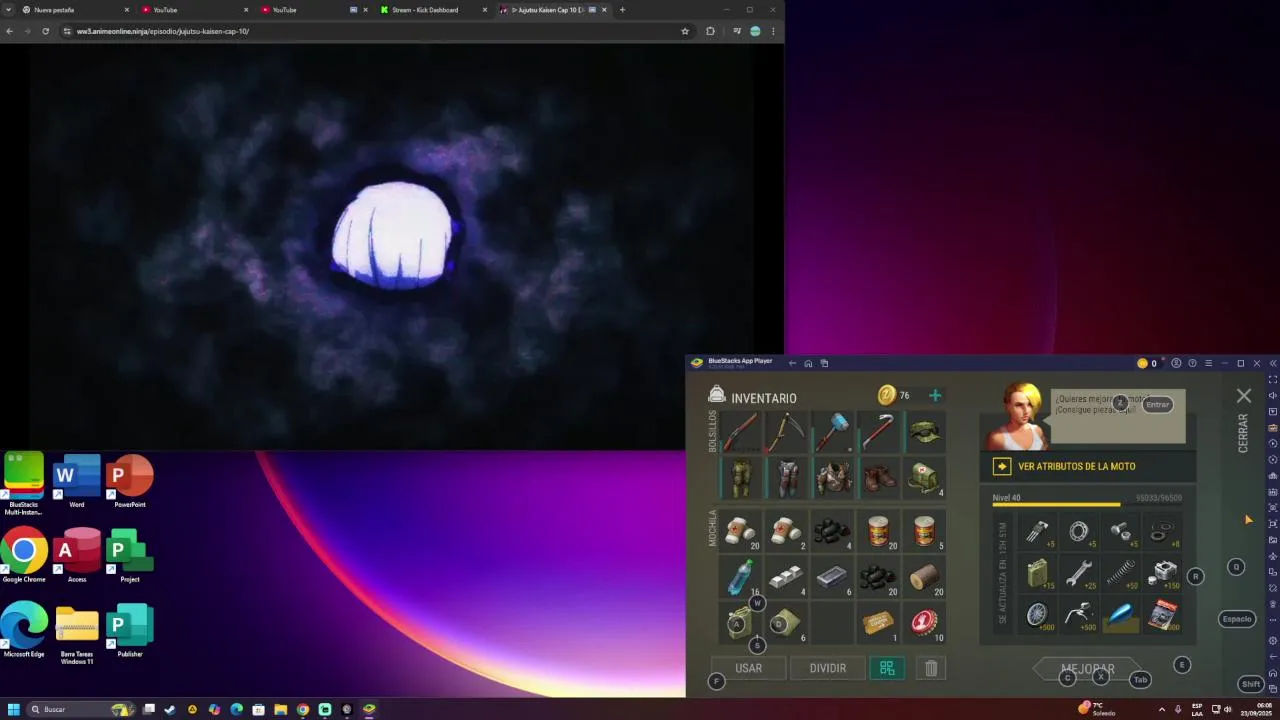
Task: Collapse BlueStacks sidebar with double arrow
Action: pos(1272,363)
